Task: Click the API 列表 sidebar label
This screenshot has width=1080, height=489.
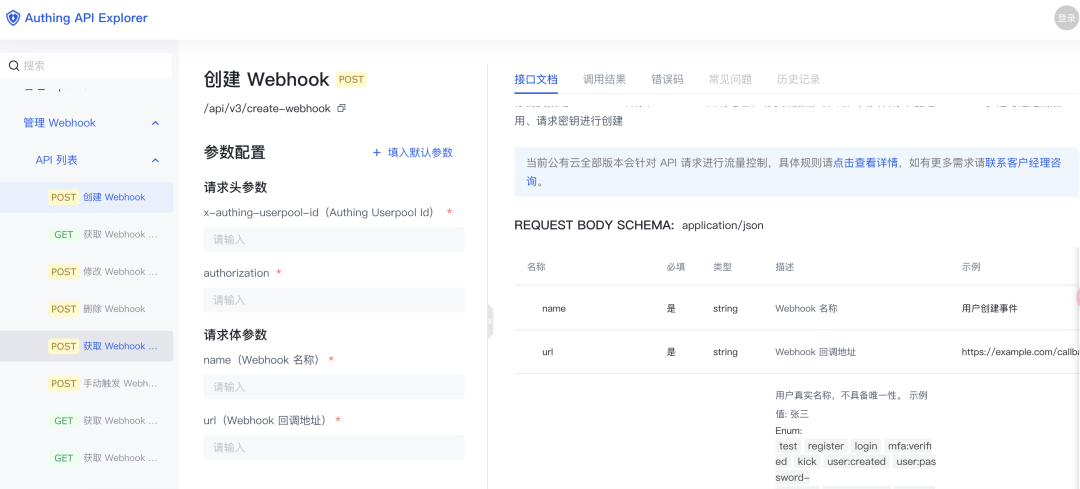Action: [x=56, y=160]
